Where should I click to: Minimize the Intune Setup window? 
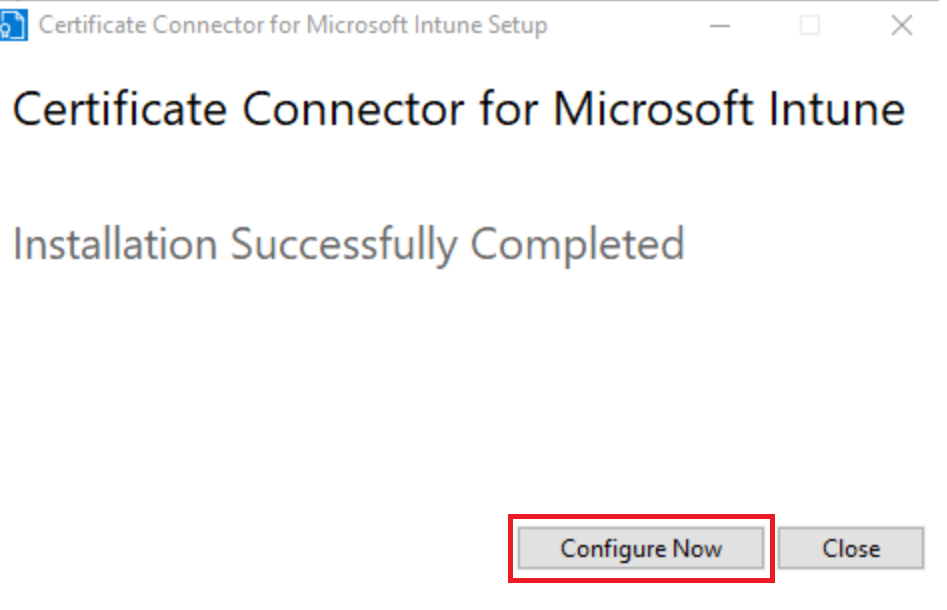coord(719,25)
